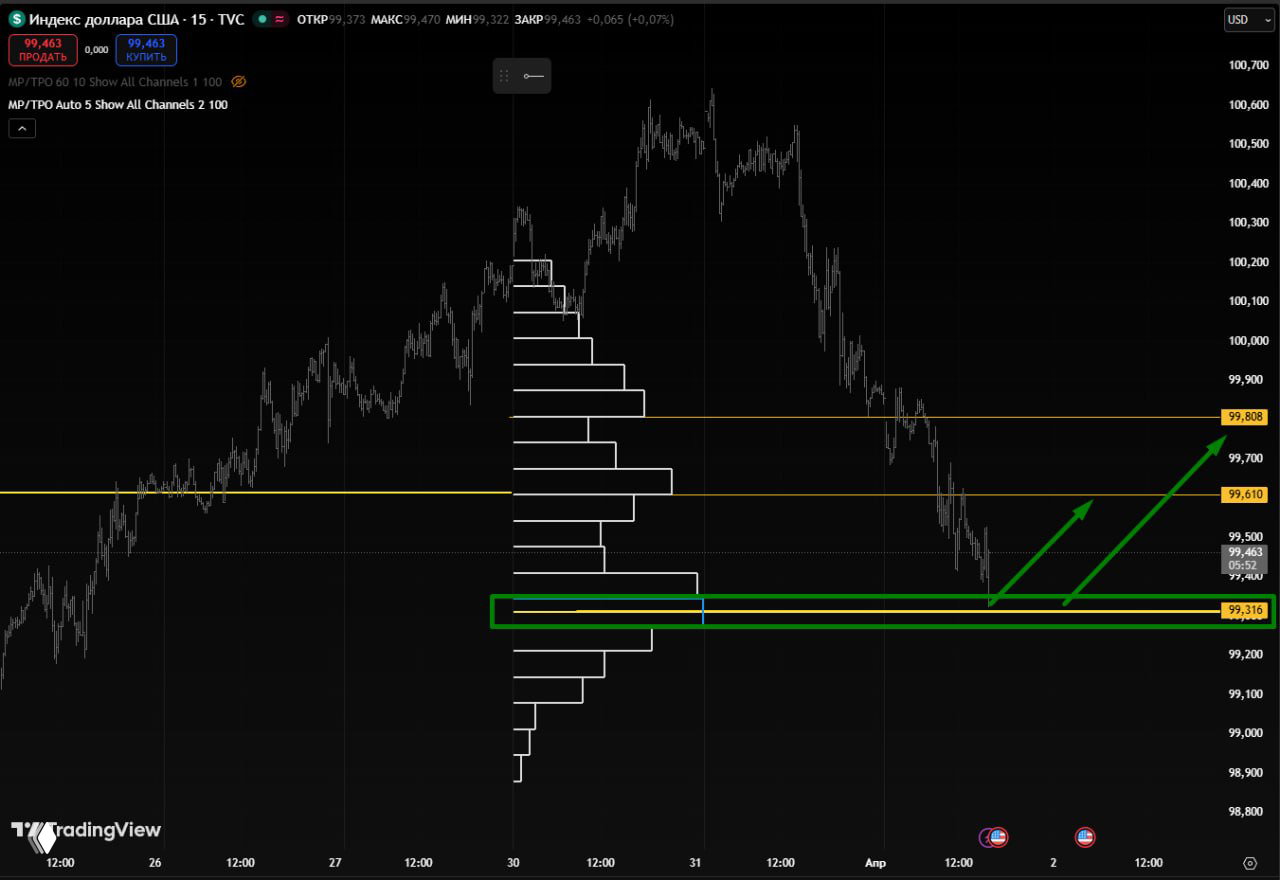The width and height of the screenshot is (1280, 880).
Task: Grab the floating toolbar drag handle
Action: (505, 76)
